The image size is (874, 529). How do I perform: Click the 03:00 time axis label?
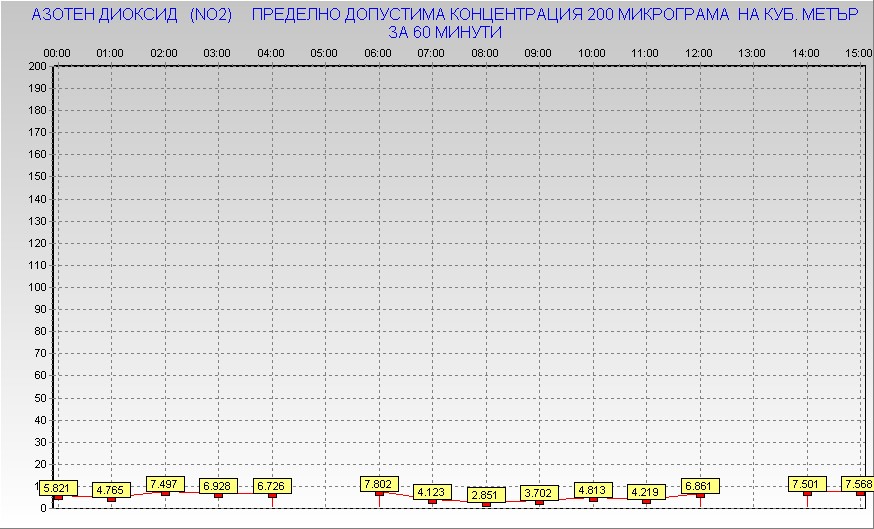tap(217, 54)
